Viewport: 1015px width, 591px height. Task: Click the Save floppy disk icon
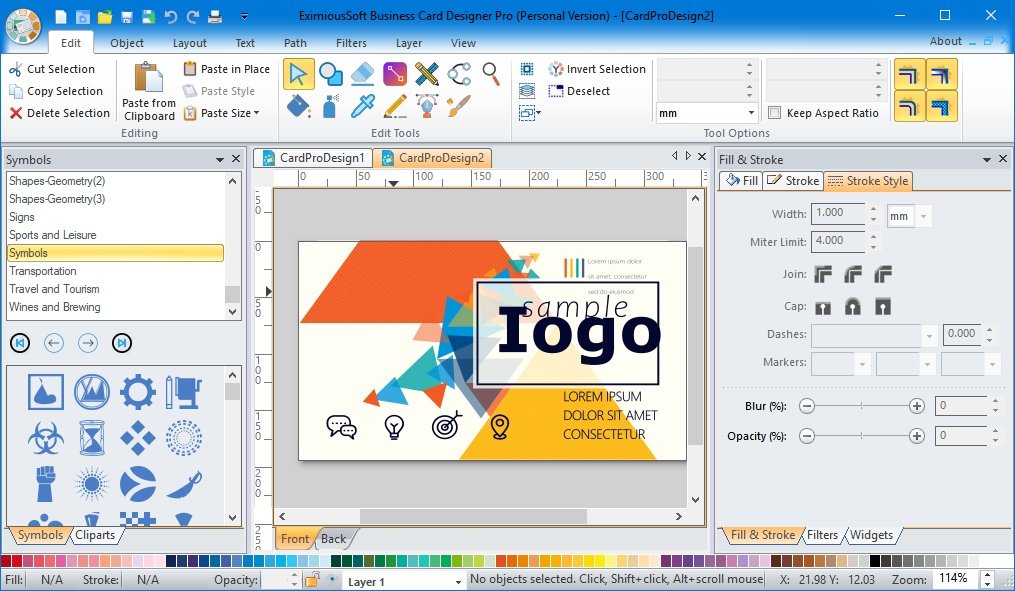[127, 16]
